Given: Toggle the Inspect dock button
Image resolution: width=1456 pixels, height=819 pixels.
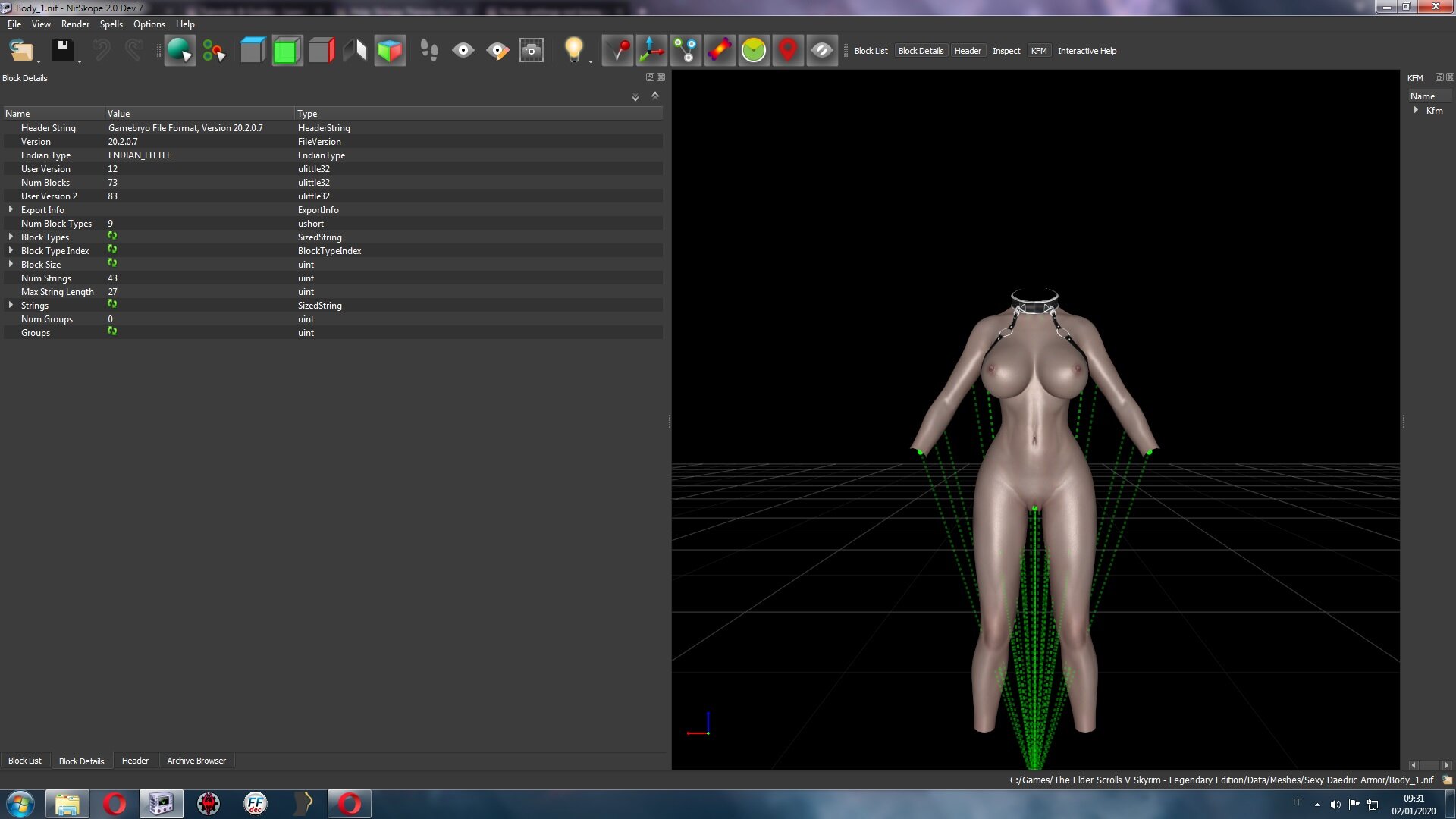Looking at the screenshot, I should (x=1006, y=51).
